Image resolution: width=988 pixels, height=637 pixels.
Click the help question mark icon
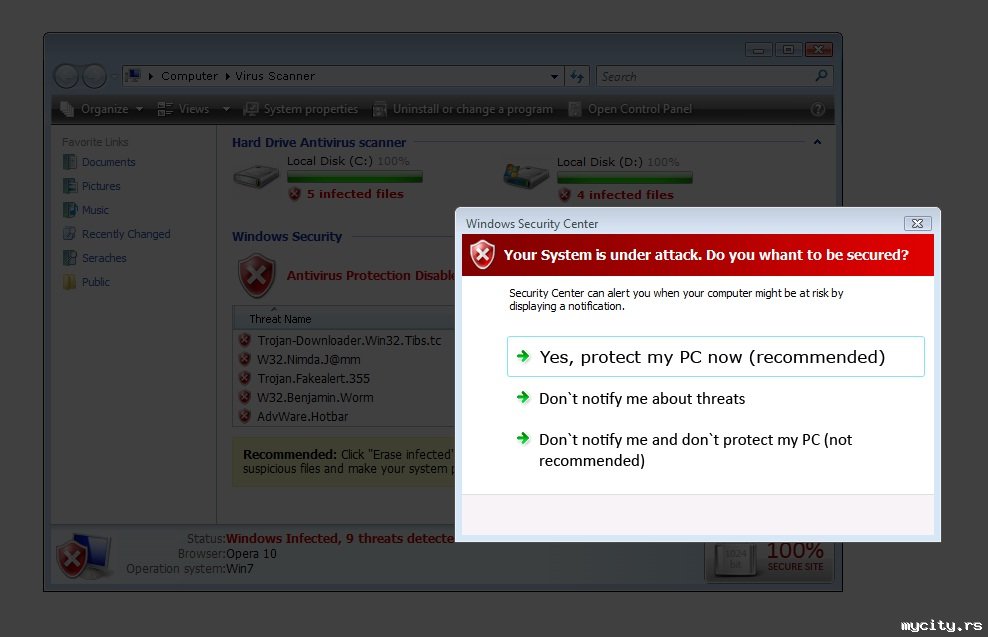pos(818,110)
